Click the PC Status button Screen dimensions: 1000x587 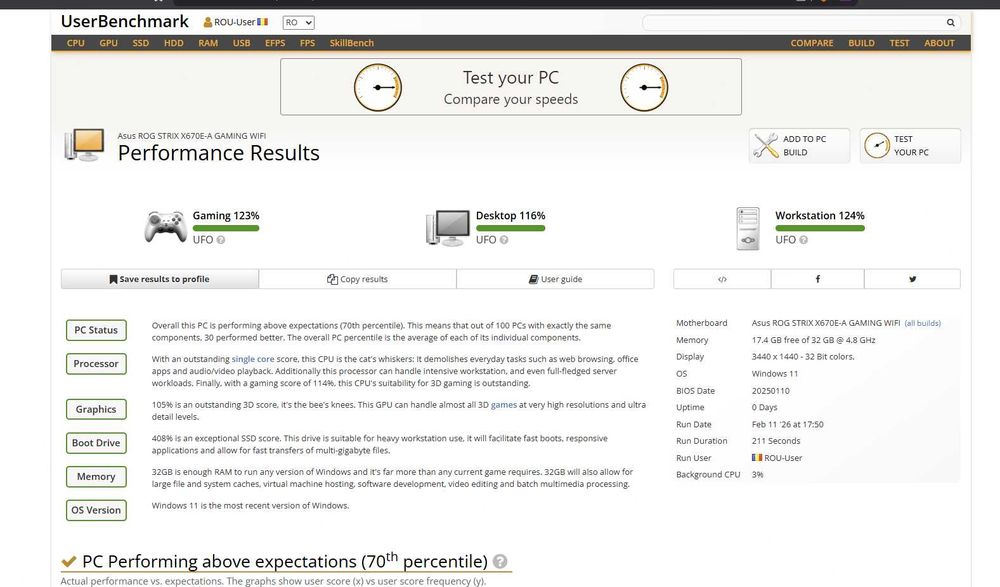click(96, 330)
